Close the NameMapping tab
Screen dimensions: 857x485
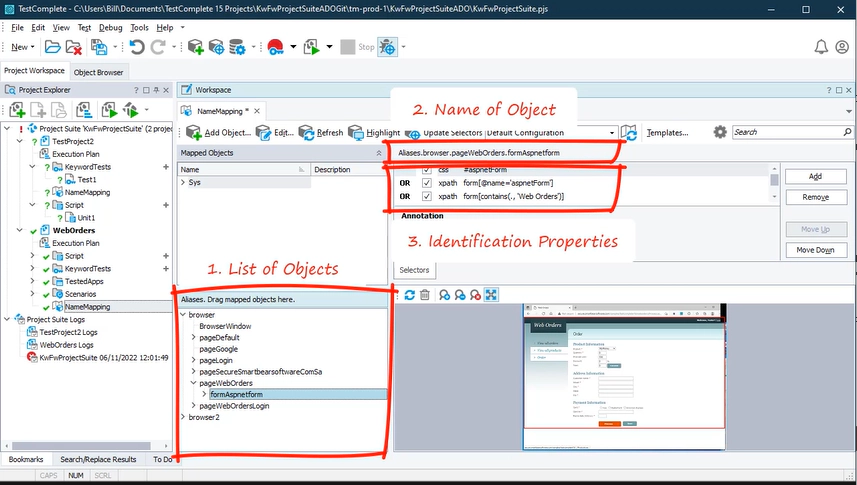pyautogui.click(x=257, y=111)
